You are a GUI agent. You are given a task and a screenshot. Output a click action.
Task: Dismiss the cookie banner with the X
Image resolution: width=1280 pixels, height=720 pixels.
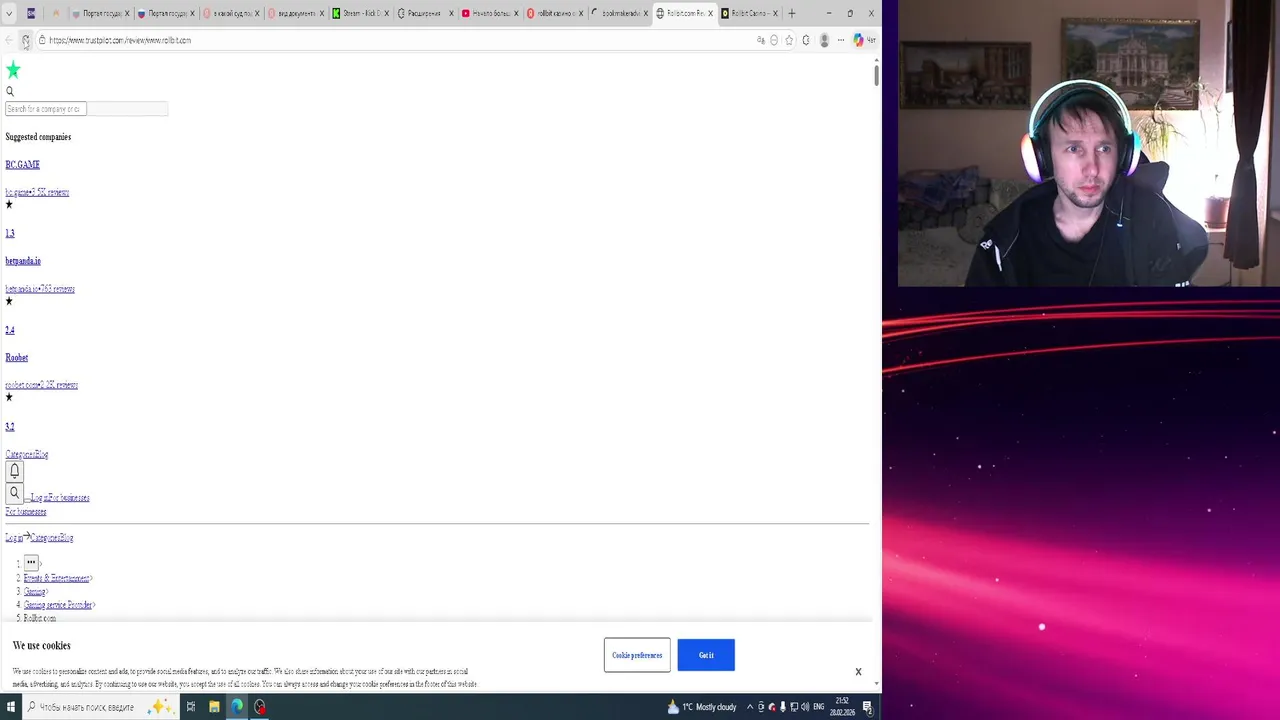tap(858, 672)
